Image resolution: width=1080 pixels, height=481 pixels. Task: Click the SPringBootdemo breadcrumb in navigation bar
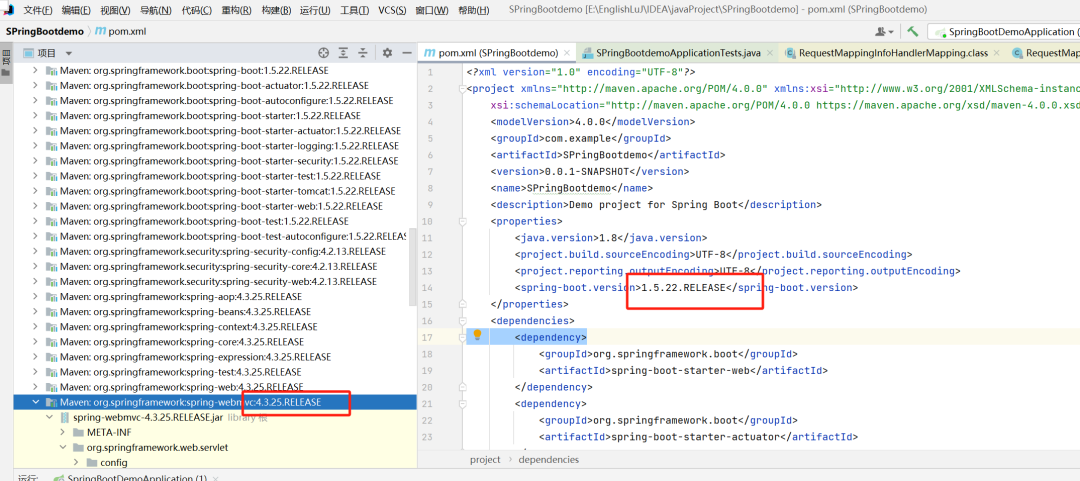tap(45, 32)
